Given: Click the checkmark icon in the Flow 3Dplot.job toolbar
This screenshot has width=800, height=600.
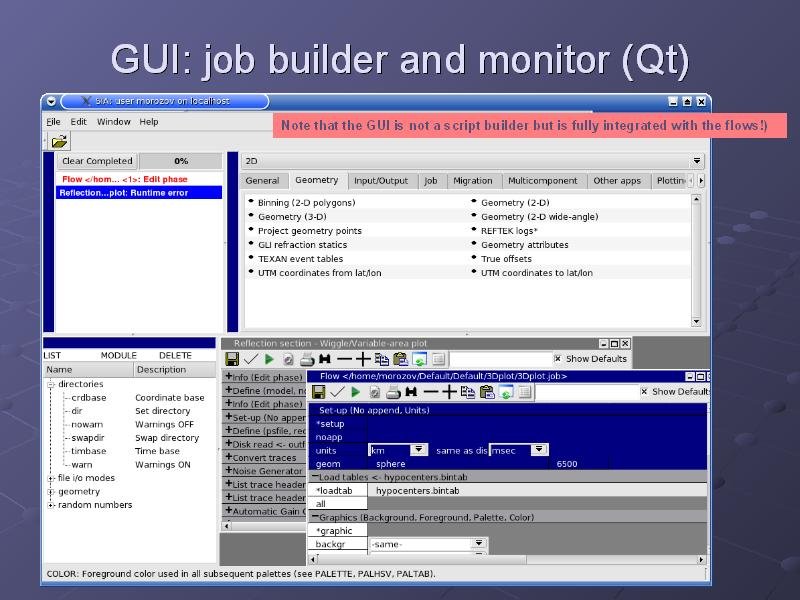Looking at the screenshot, I should pos(336,392).
